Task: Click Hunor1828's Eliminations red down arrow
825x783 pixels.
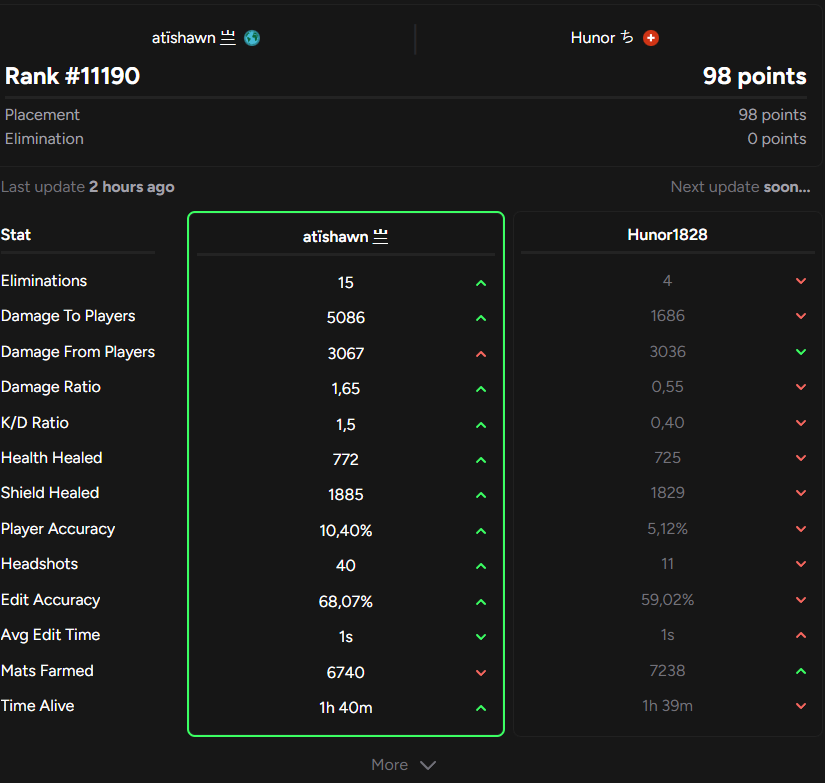Action: point(801,281)
